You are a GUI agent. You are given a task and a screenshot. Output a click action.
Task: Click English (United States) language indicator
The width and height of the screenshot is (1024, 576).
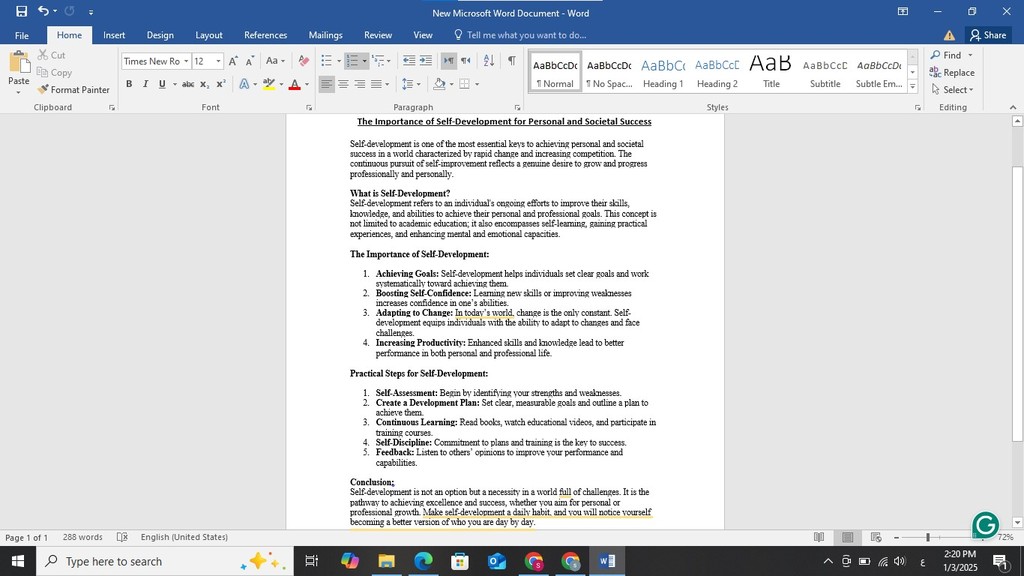[x=184, y=537]
